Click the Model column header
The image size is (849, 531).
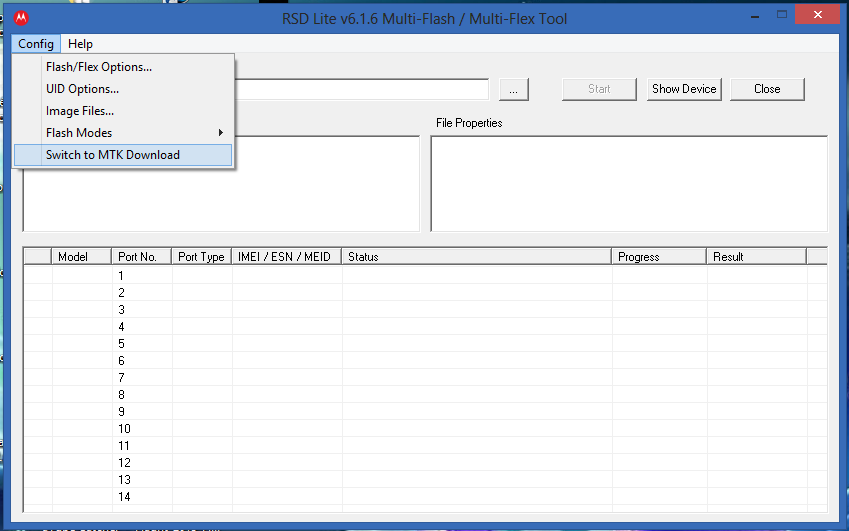tap(82, 257)
